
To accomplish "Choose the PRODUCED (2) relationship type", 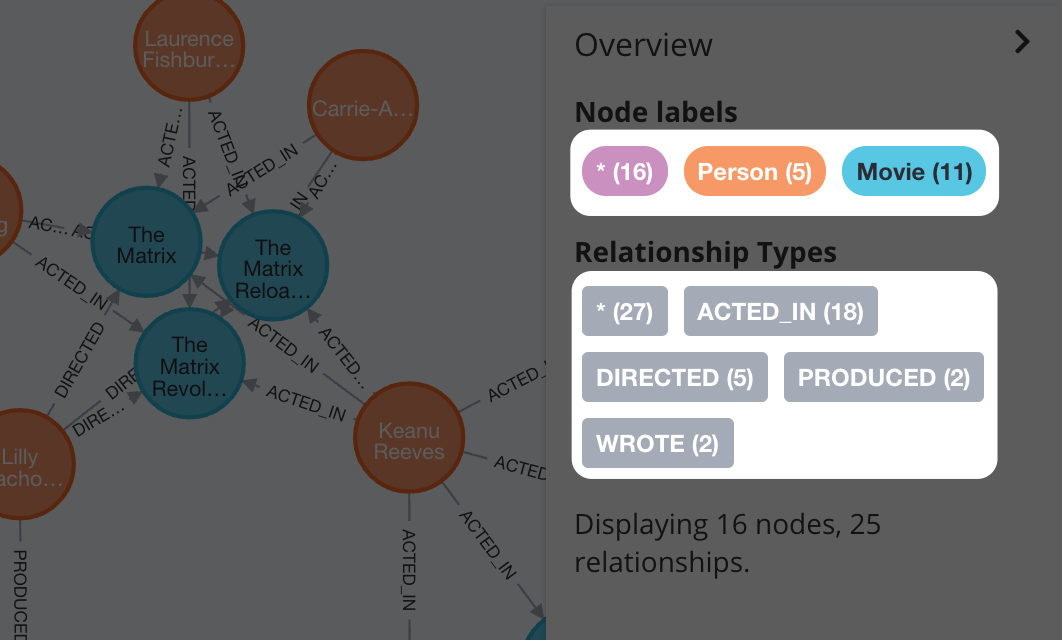I will pos(883,377).
